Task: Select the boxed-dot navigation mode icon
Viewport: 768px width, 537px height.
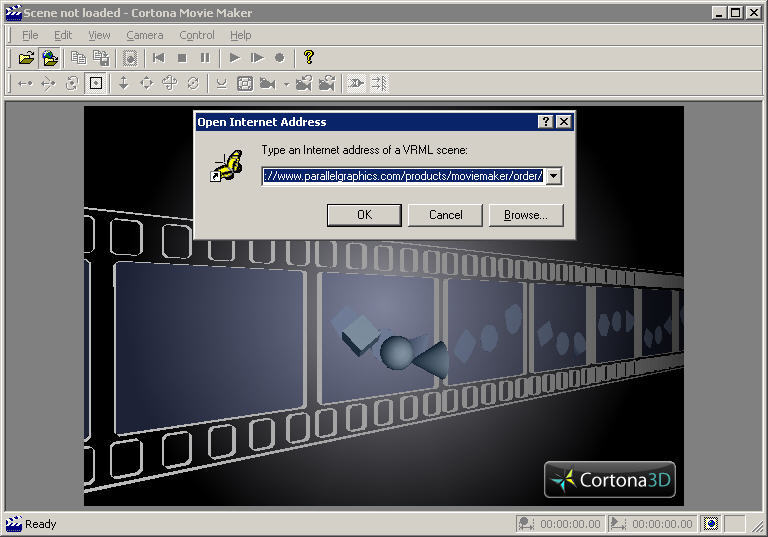Action: coord(96,84)
